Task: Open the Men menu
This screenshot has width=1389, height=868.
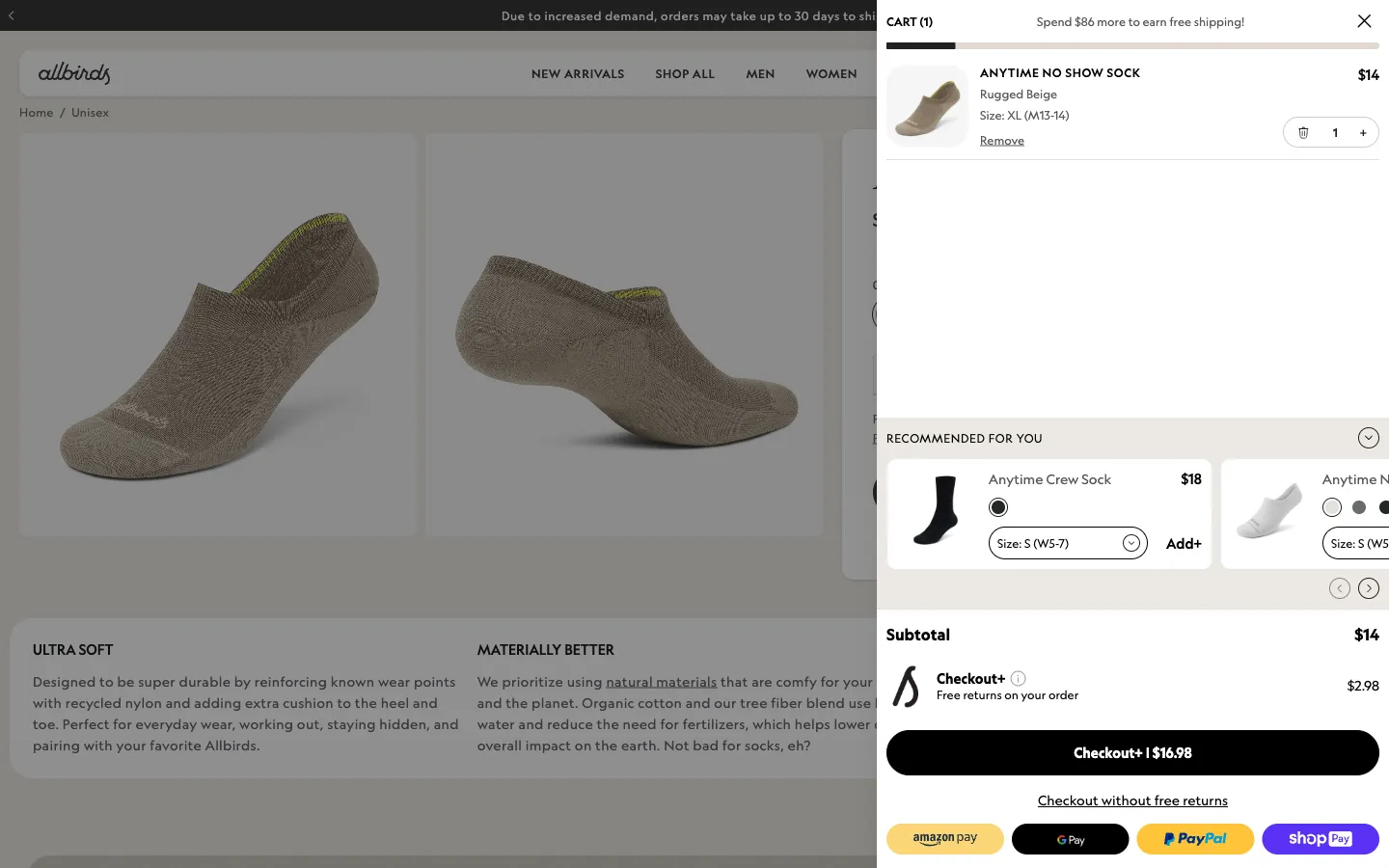Action: [x=760, y=74]
